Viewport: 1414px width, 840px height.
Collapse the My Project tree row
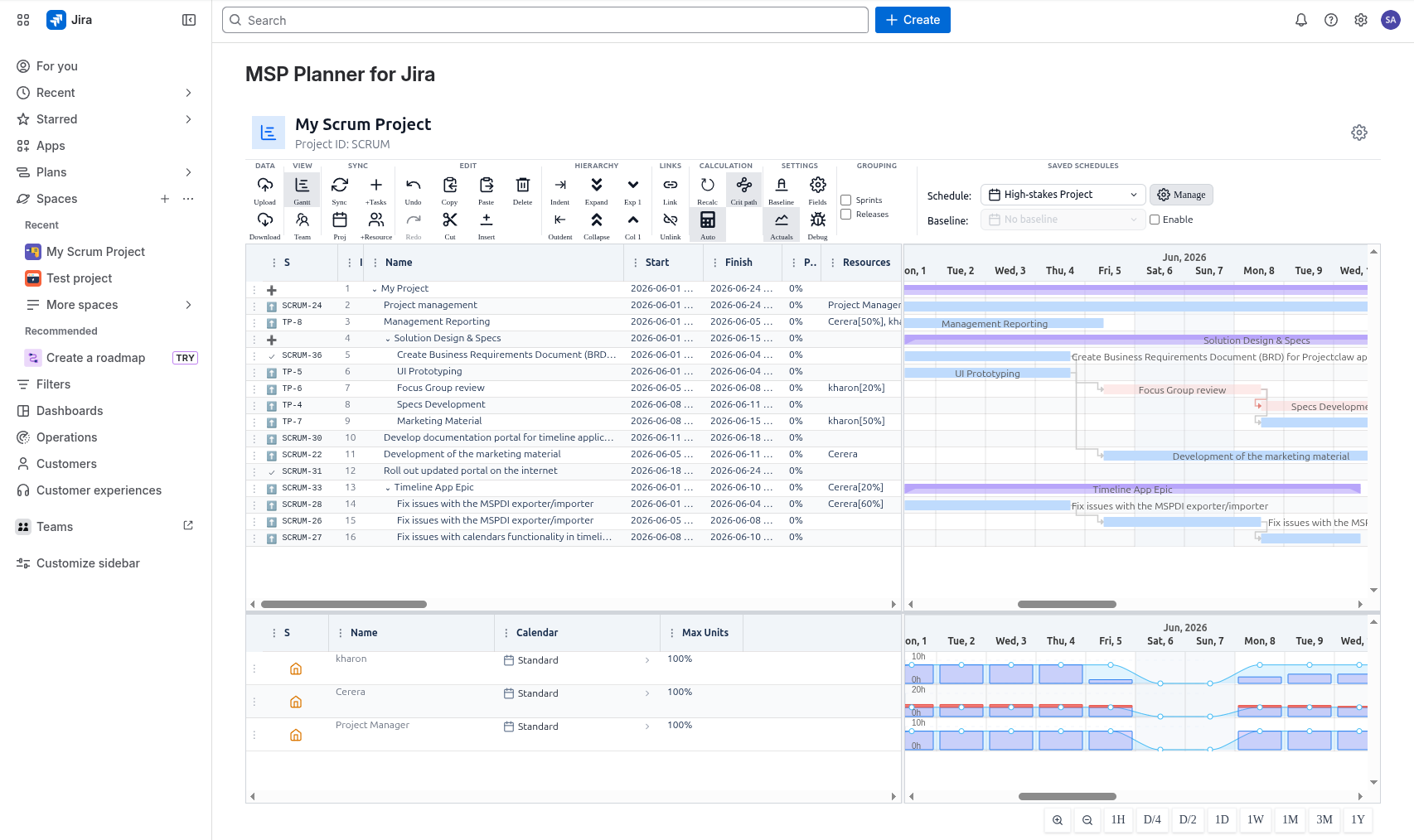pos(375,289)
